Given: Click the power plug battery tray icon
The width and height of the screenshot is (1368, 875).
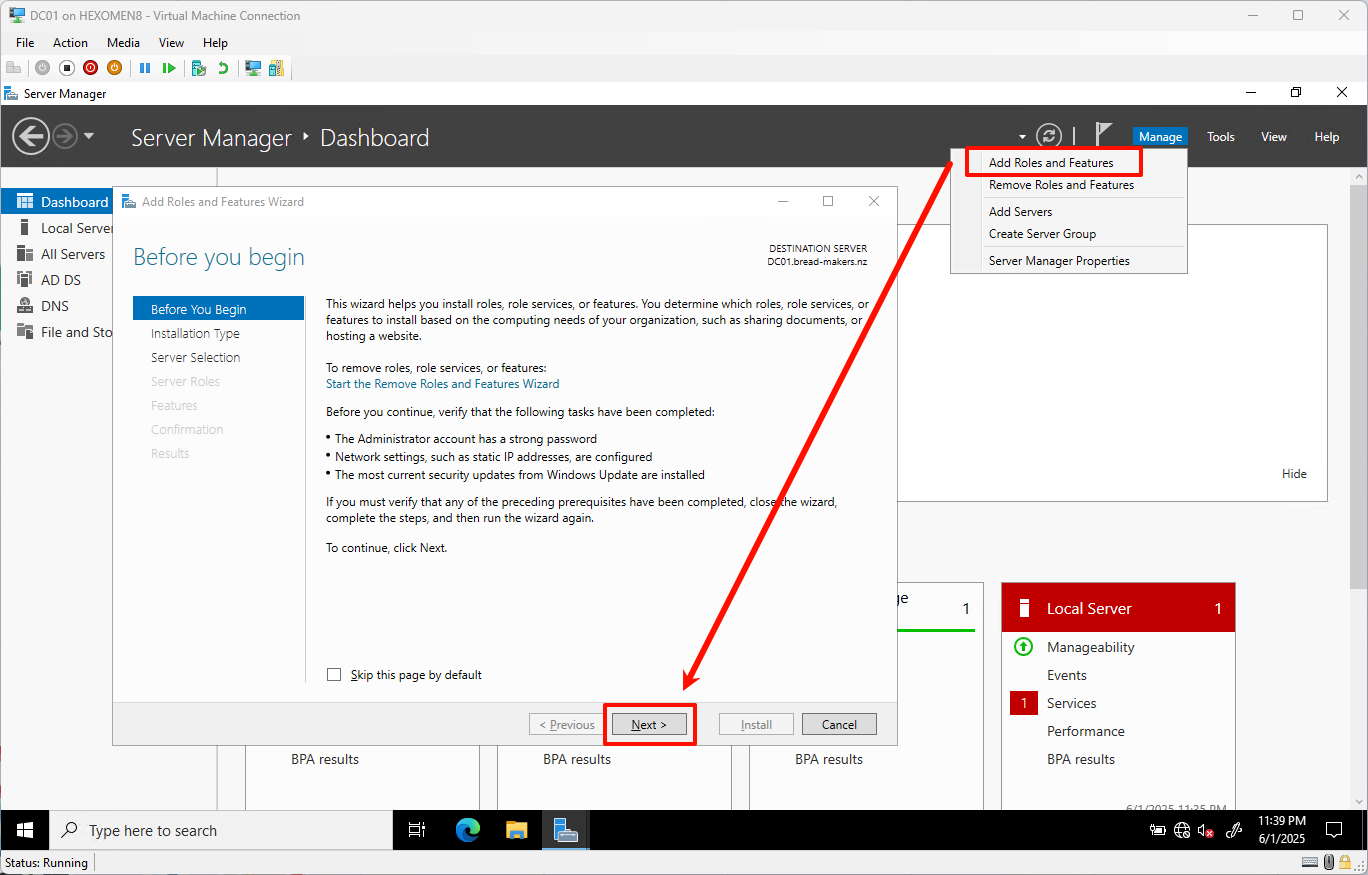Looking at the screenshot, I should 1158,830.
